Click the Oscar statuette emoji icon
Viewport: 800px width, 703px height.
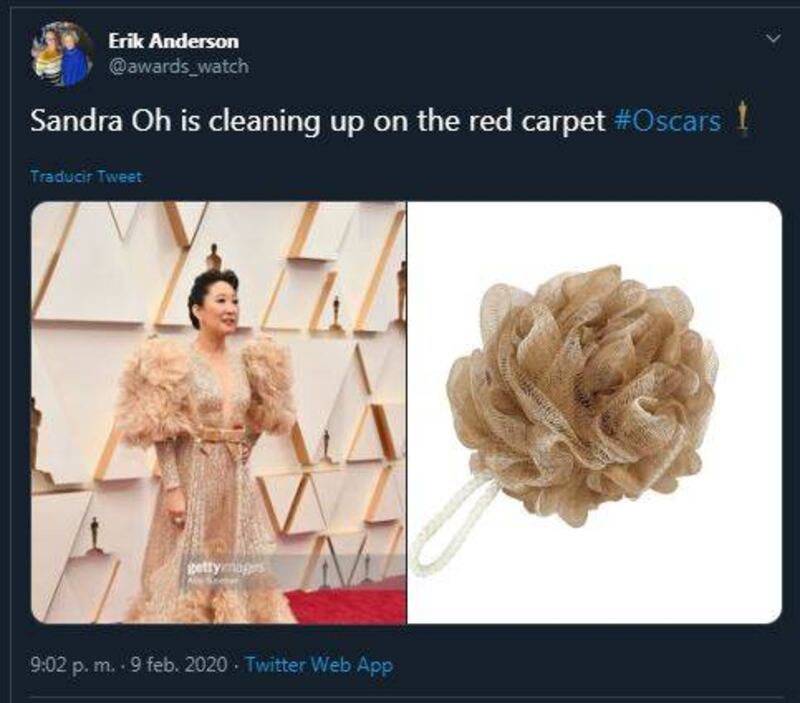(743, 119)
